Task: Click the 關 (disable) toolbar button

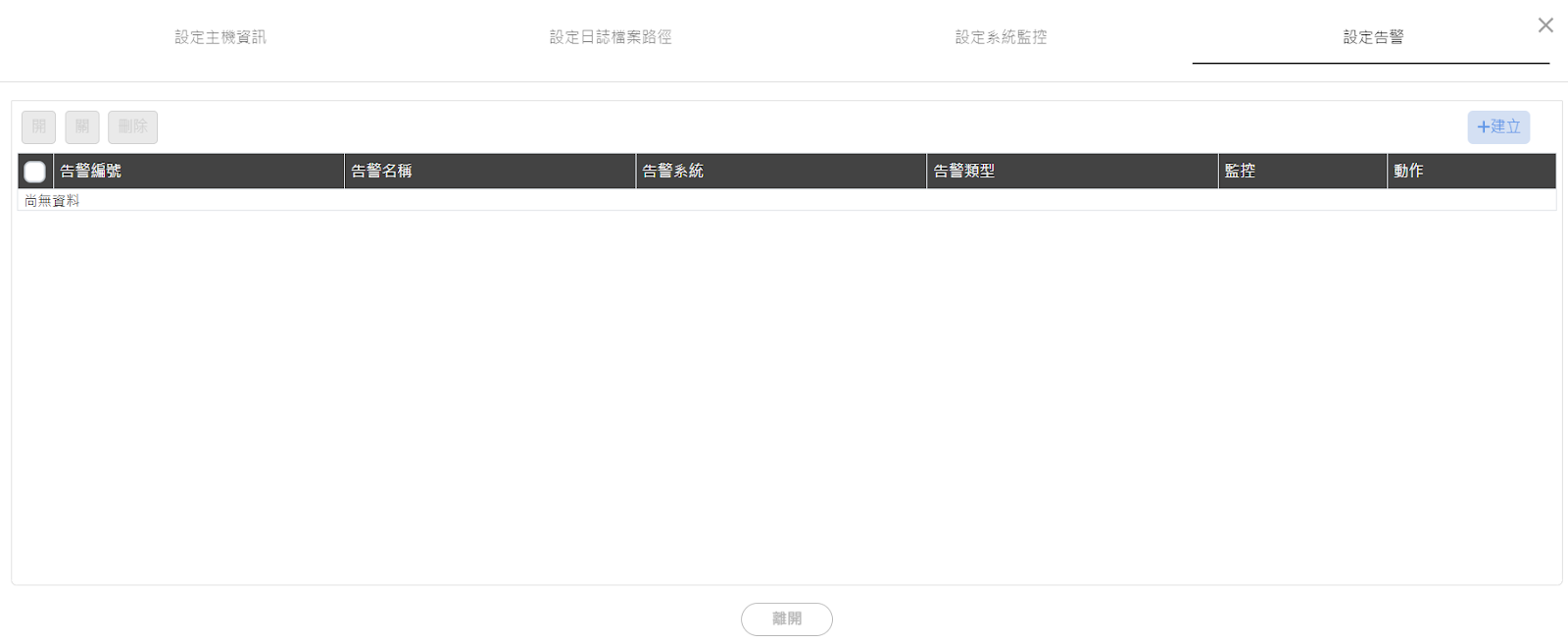Action: 82,127
